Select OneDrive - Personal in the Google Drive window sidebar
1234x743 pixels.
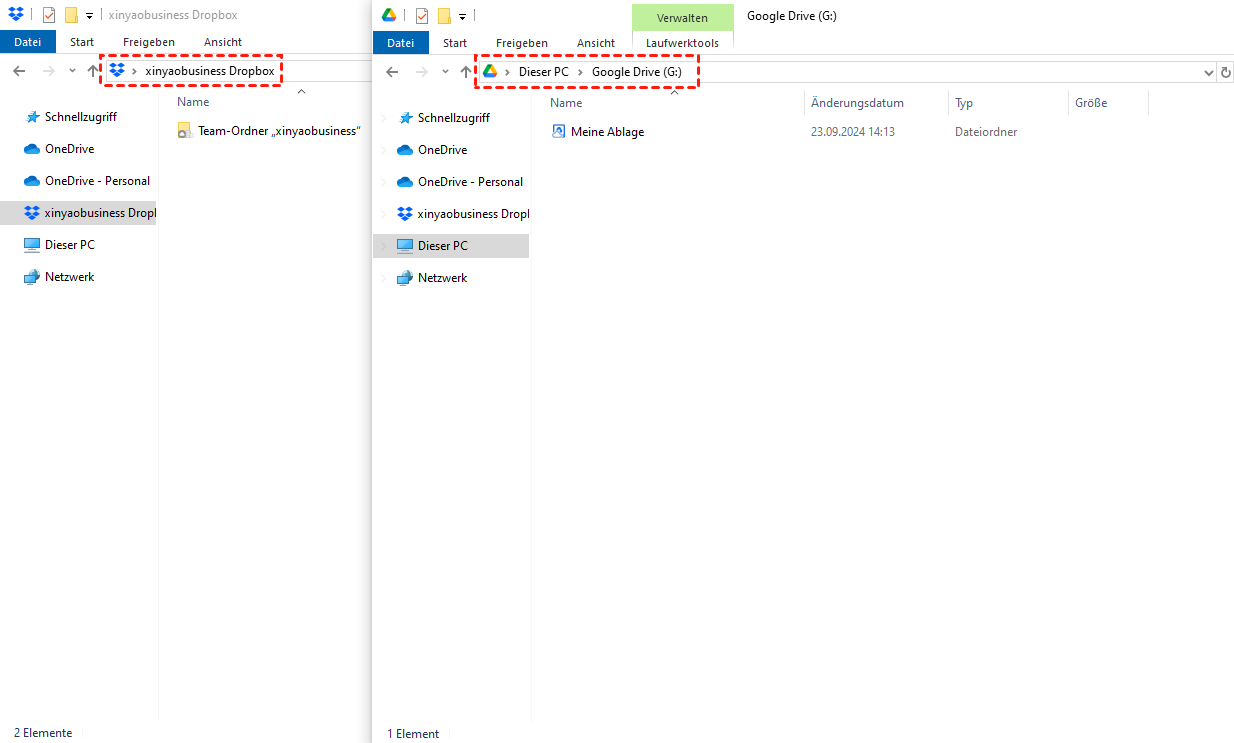460,182
